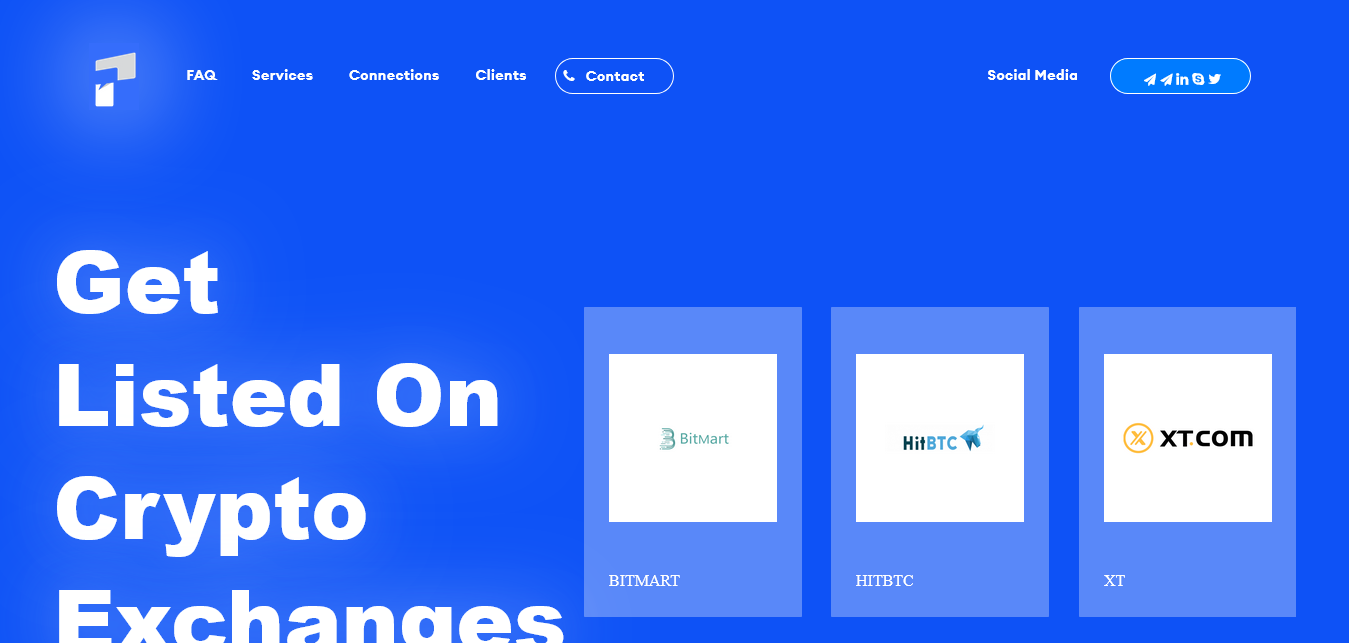Go to the Services section
The image size is (1349, 643).
(x=282, y=75)
